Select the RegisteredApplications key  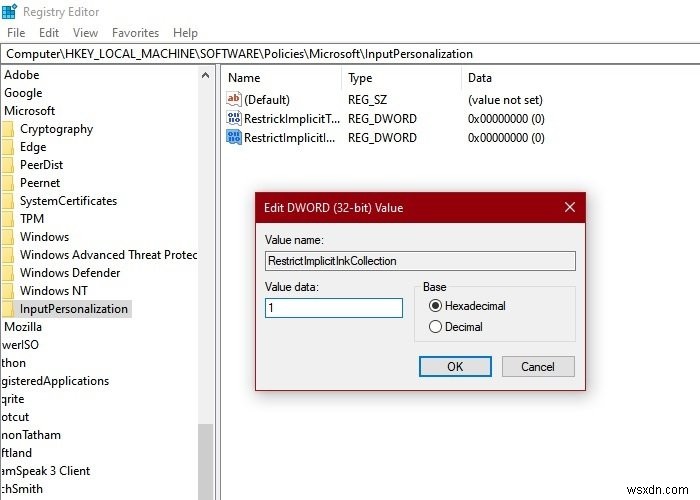[x=54, y=381]
